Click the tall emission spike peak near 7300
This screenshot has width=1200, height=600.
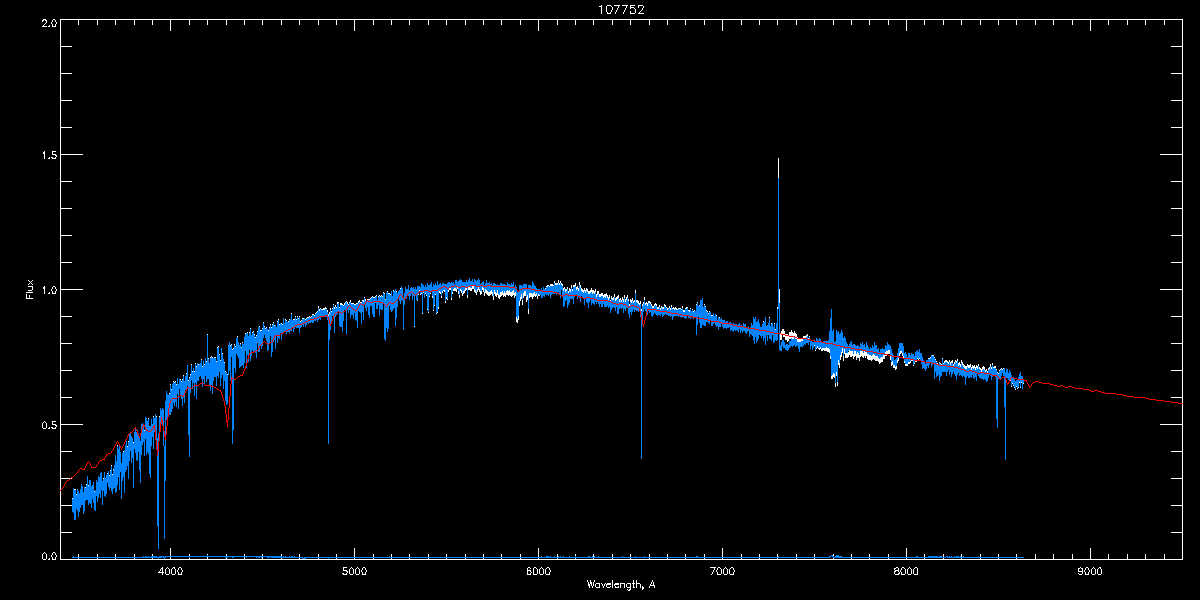coord(778,160)
